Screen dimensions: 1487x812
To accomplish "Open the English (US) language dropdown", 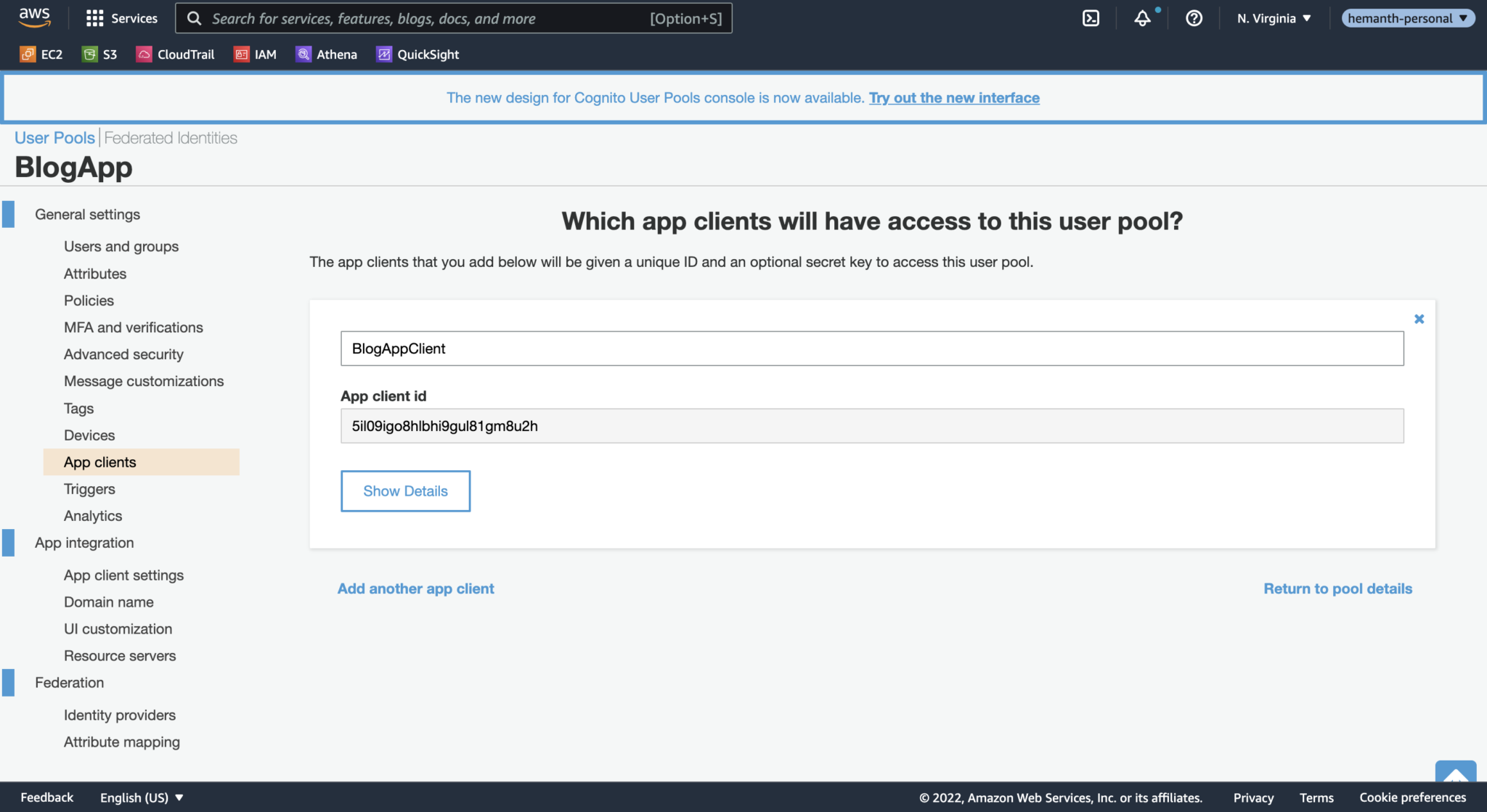I will point(142,797).
